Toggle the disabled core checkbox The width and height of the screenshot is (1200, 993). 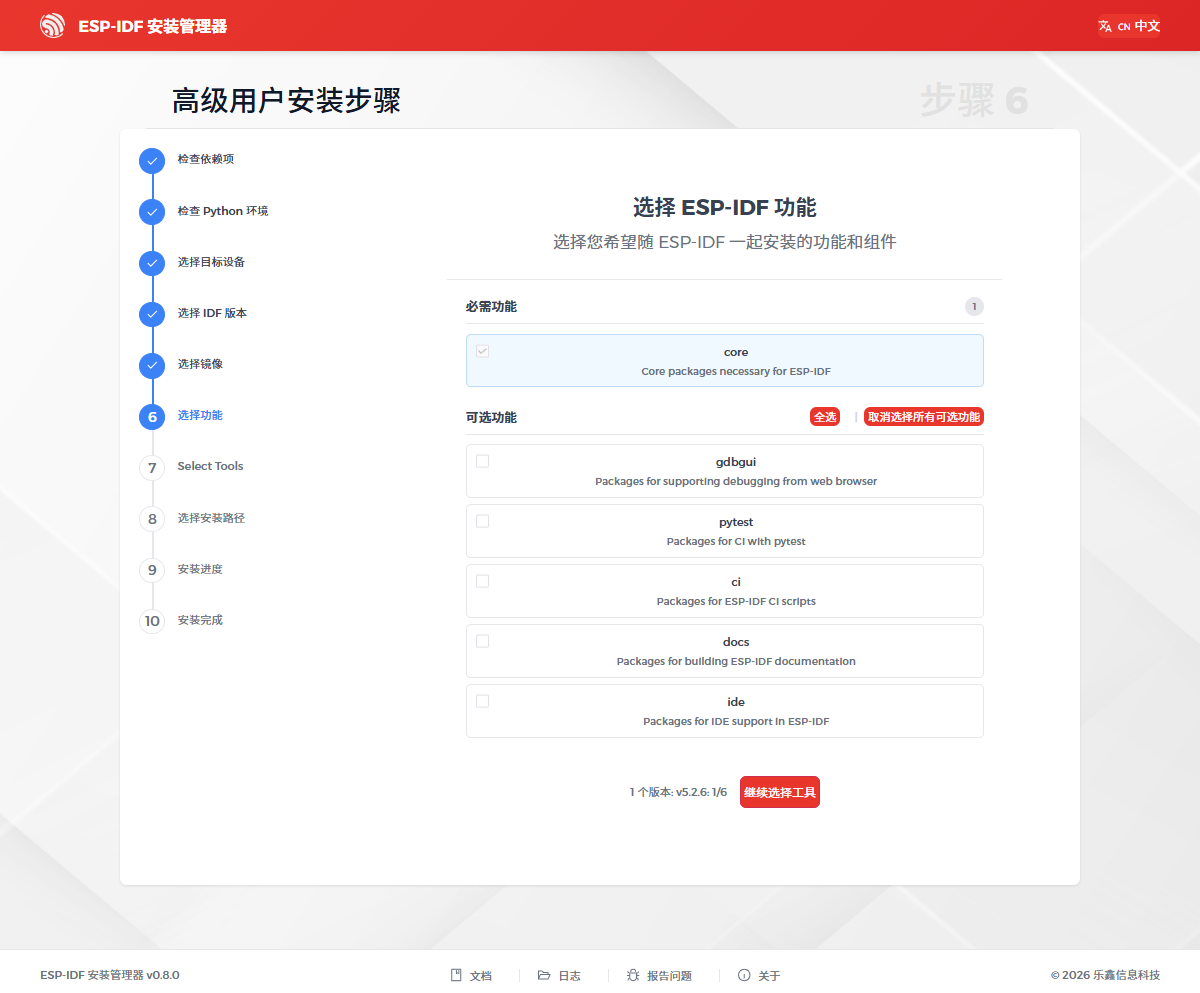click(x=482, y=351)
